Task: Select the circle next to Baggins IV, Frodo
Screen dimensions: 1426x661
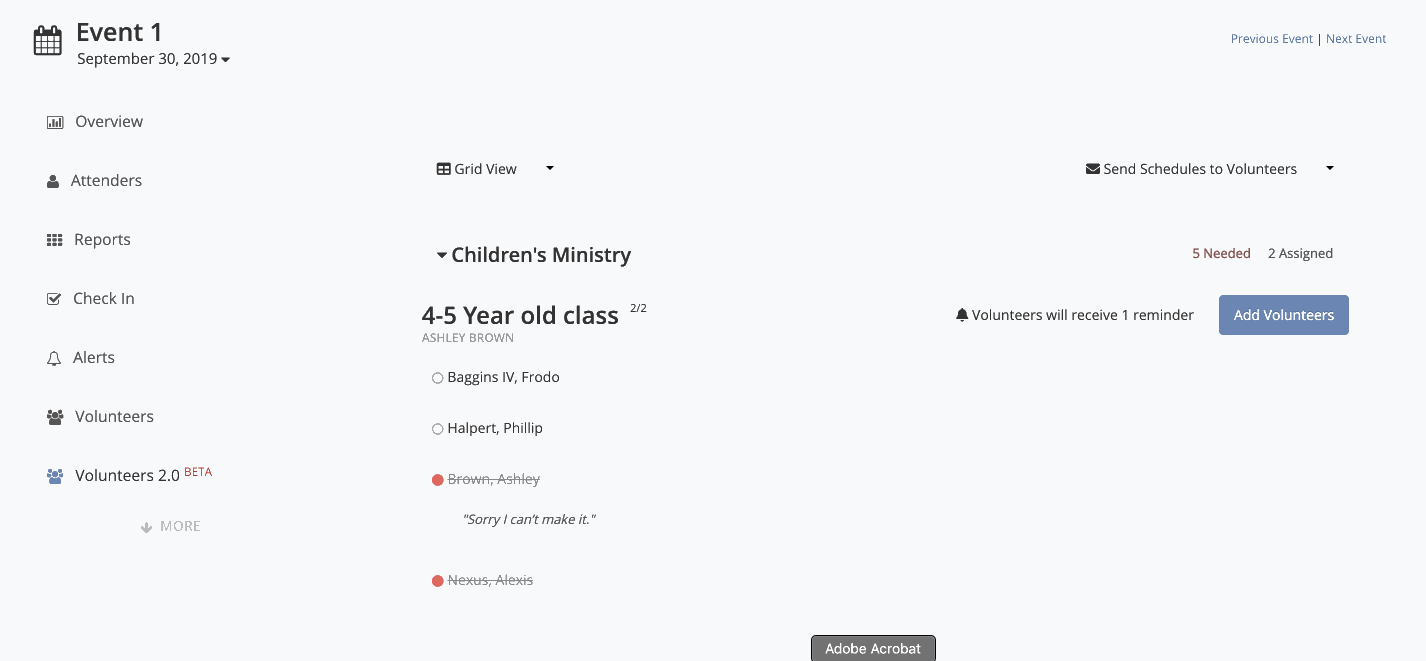Action: pos(437,378)
